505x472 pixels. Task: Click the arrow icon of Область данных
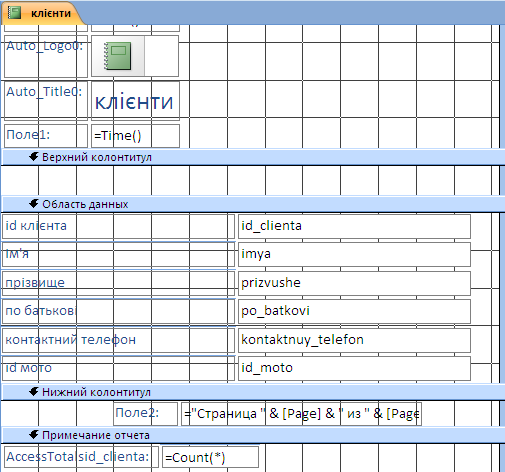[34, 204]
